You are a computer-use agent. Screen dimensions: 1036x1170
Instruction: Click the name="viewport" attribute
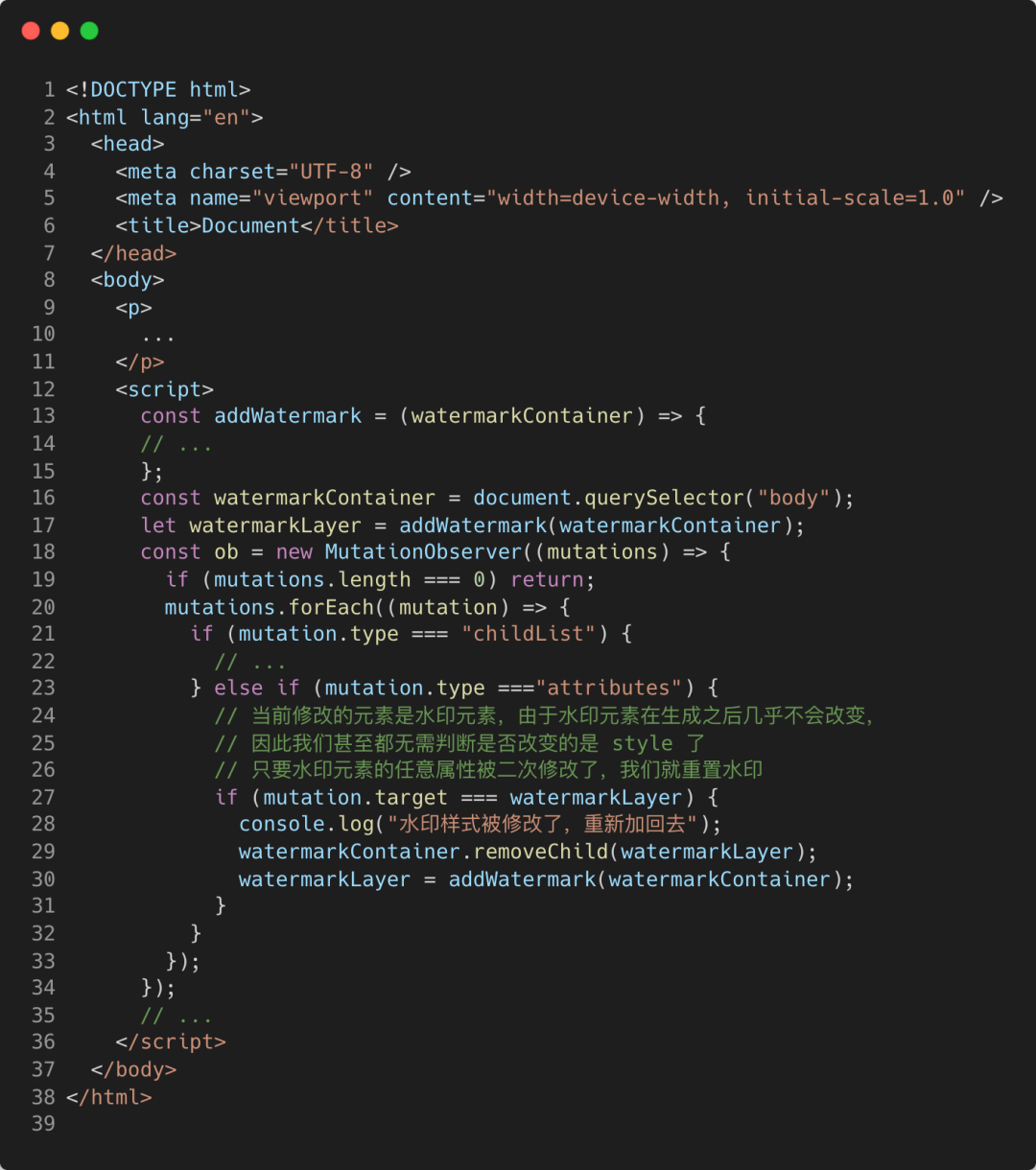(x=282, y=199)
